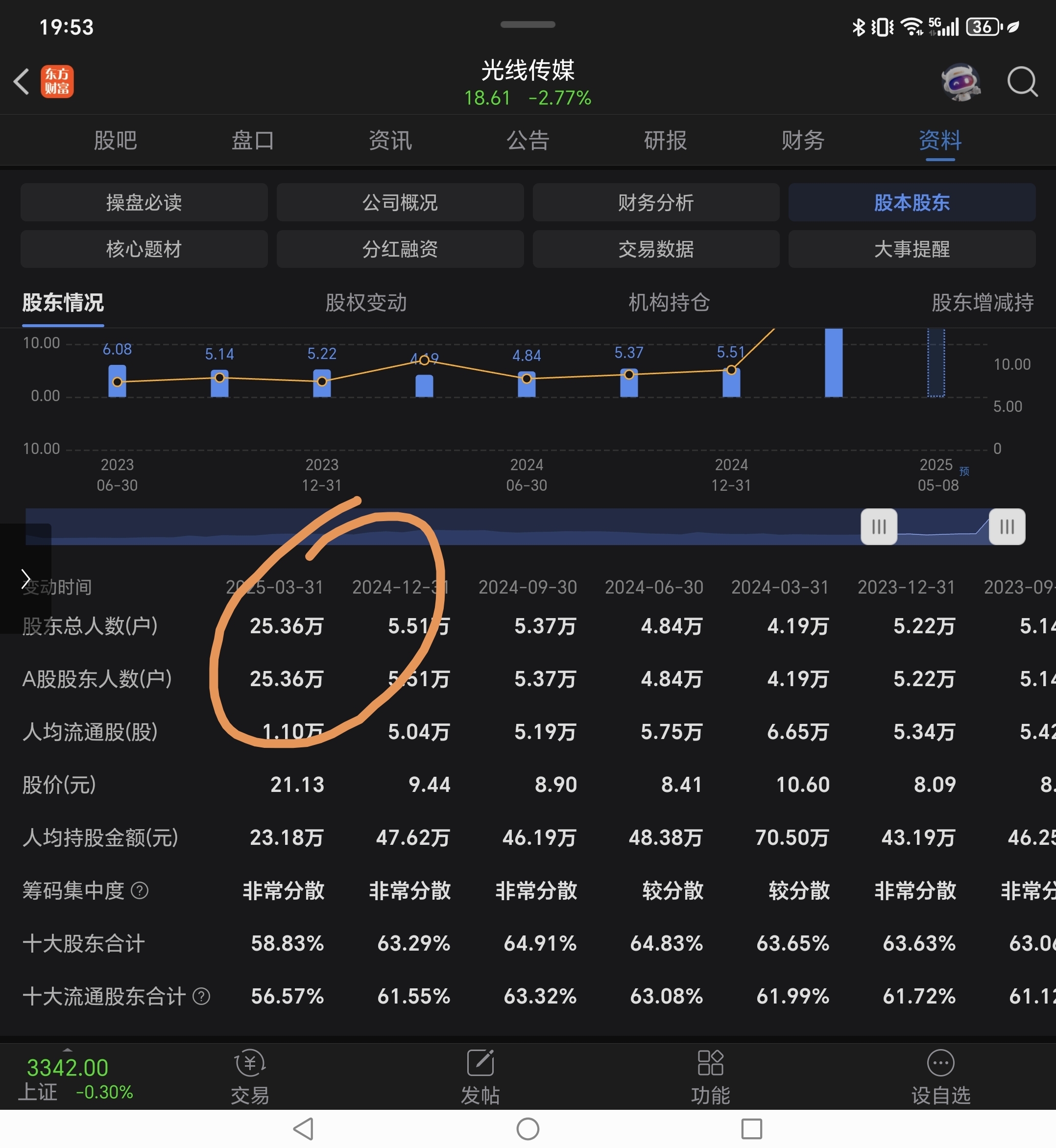Expand the side panel chevron arrow
Screen dimensions: 1056x1148
click(25, 578)
